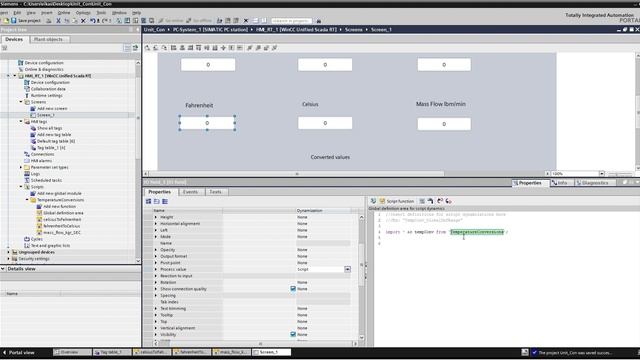640x360 pixels.
Task: Open the Insert menu
Action: [47, 13]
